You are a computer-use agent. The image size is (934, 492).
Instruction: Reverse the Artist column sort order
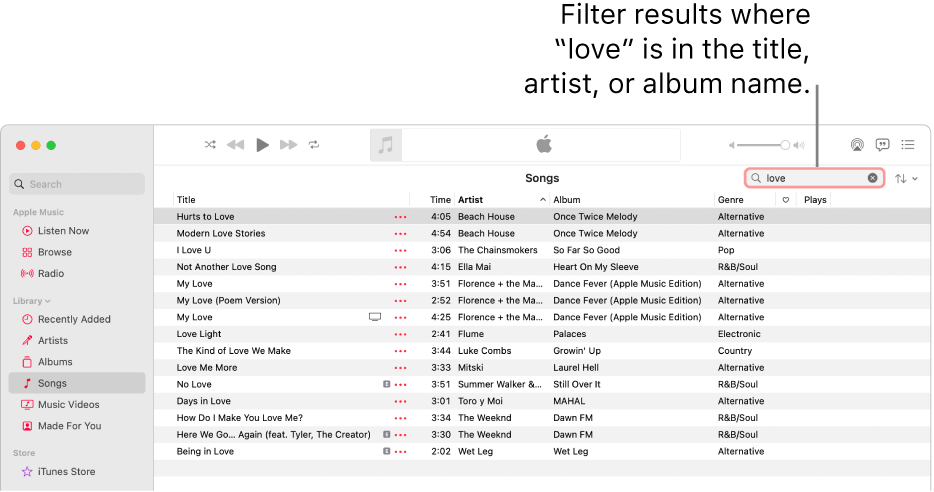point(502,200)
